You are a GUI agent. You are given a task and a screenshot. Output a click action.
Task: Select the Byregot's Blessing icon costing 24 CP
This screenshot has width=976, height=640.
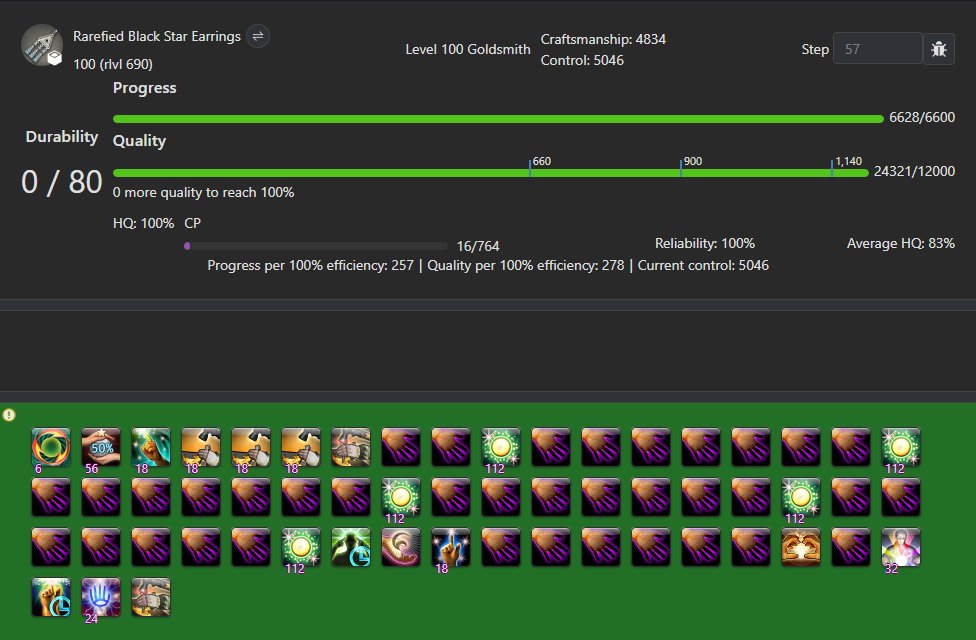(101, 597)
